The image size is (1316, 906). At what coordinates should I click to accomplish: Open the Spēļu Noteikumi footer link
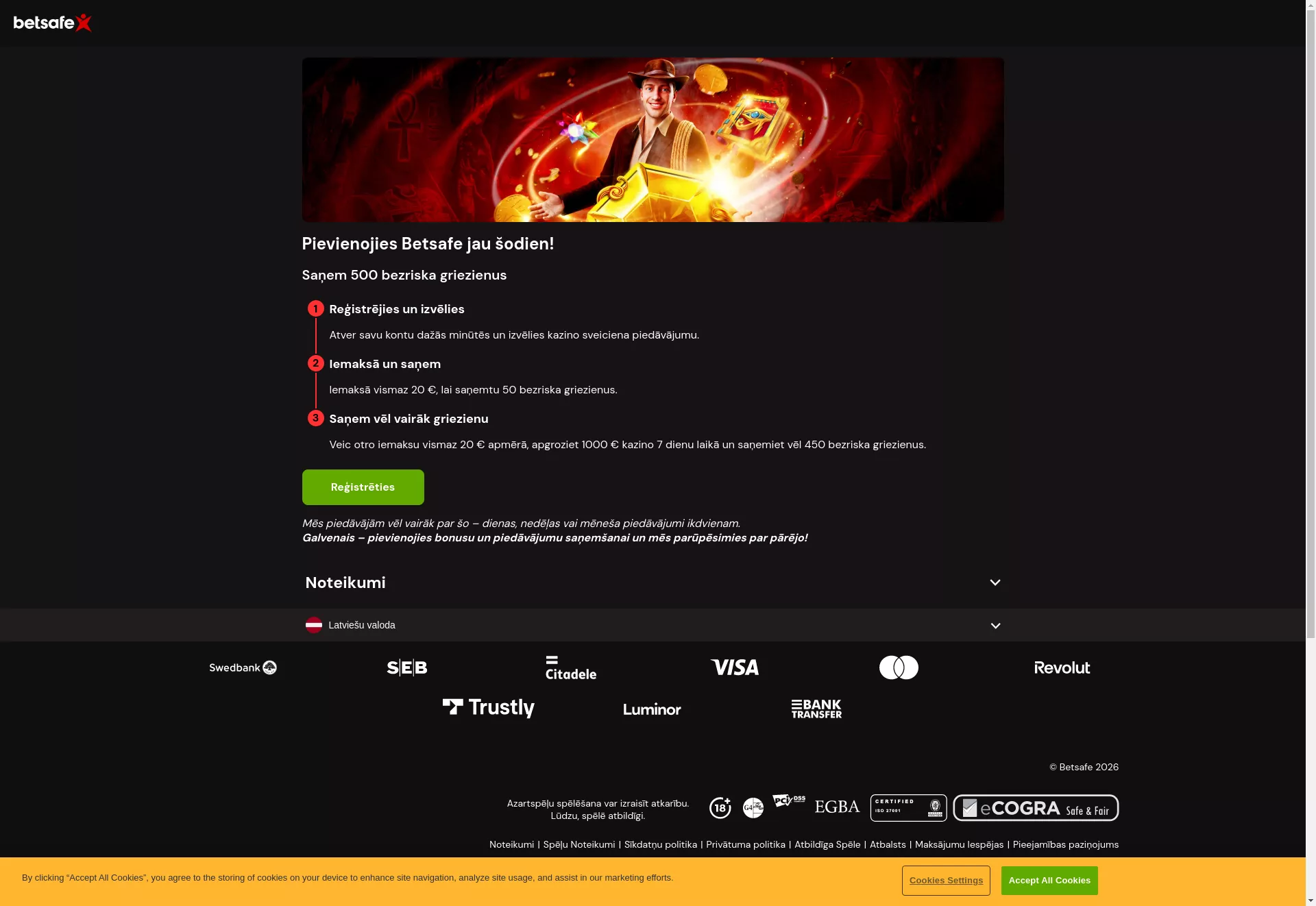click(579, 844)
